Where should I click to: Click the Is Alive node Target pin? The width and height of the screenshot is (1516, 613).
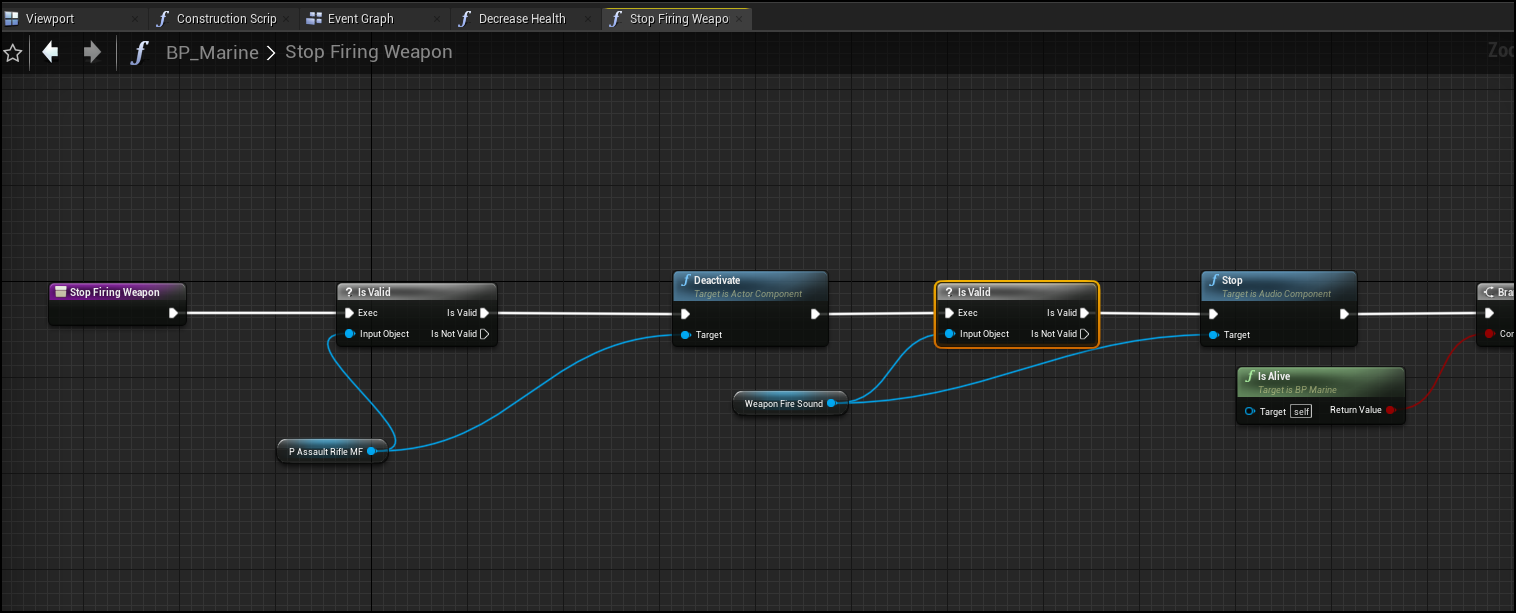coord(1250,411)
